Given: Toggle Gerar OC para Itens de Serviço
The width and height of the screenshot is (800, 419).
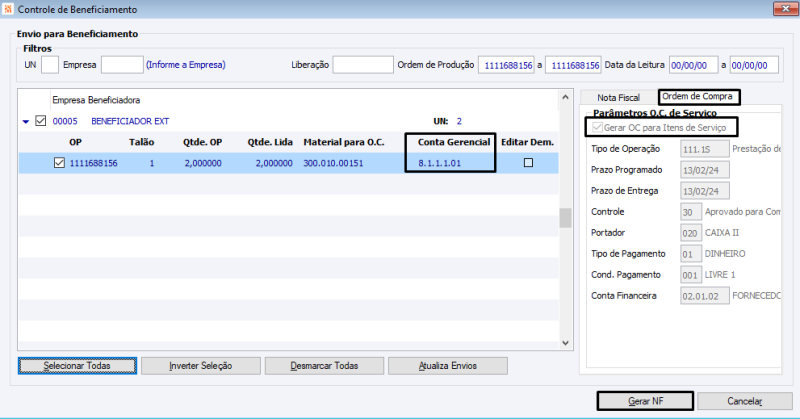Looking at the screenshot, I should pyautogui.click(x=597, y=127).
